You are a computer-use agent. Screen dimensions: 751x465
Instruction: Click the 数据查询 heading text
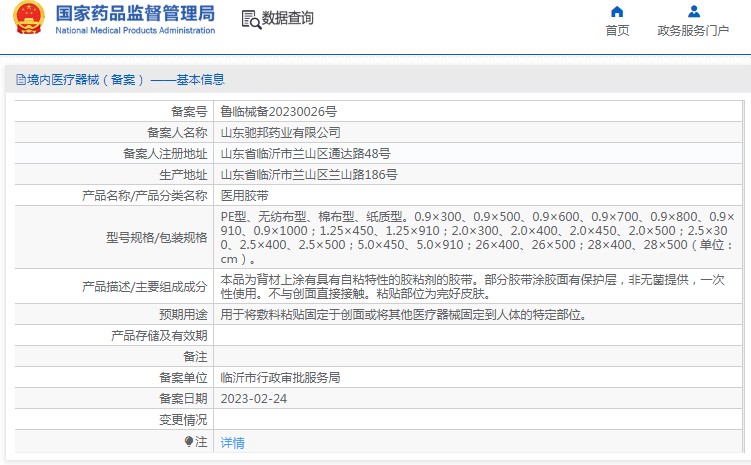click(x=287, y=18)
